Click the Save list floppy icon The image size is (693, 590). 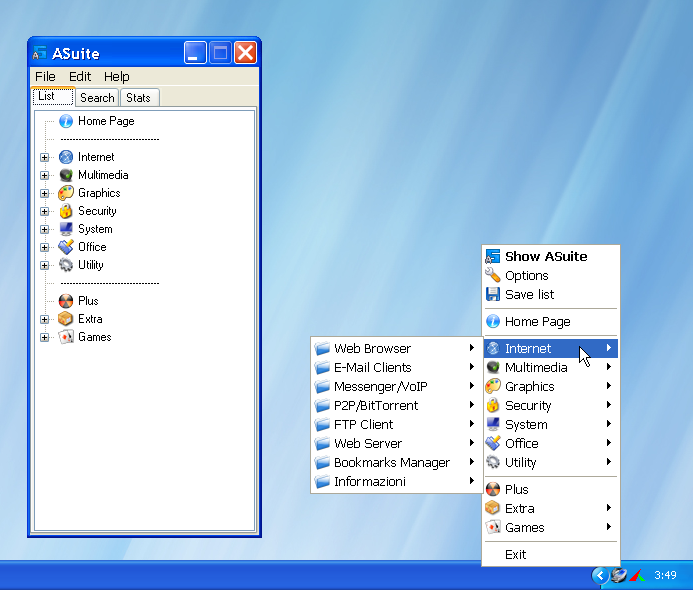point(493,294)
